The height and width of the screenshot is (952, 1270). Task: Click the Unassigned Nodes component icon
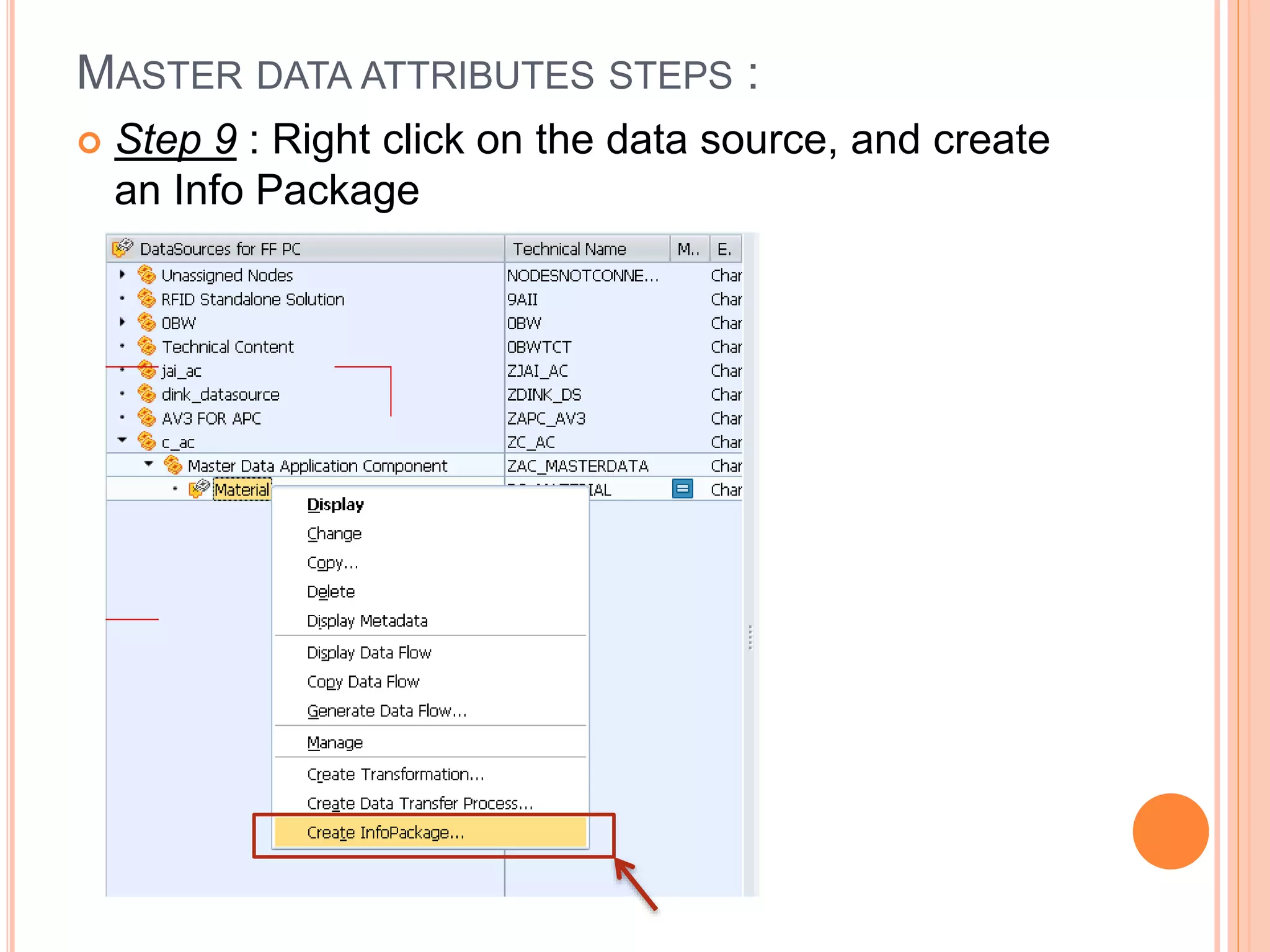point(146,274)
